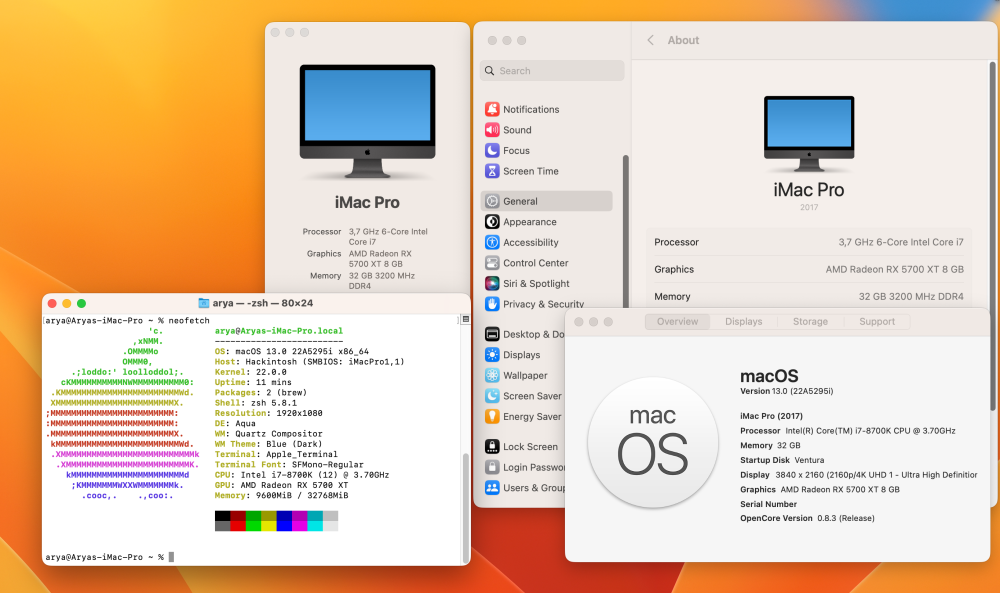1000x593 pixels.
Task: Click the Lock Screen icon
Action: pyautogui.click(x=492, y=446)
